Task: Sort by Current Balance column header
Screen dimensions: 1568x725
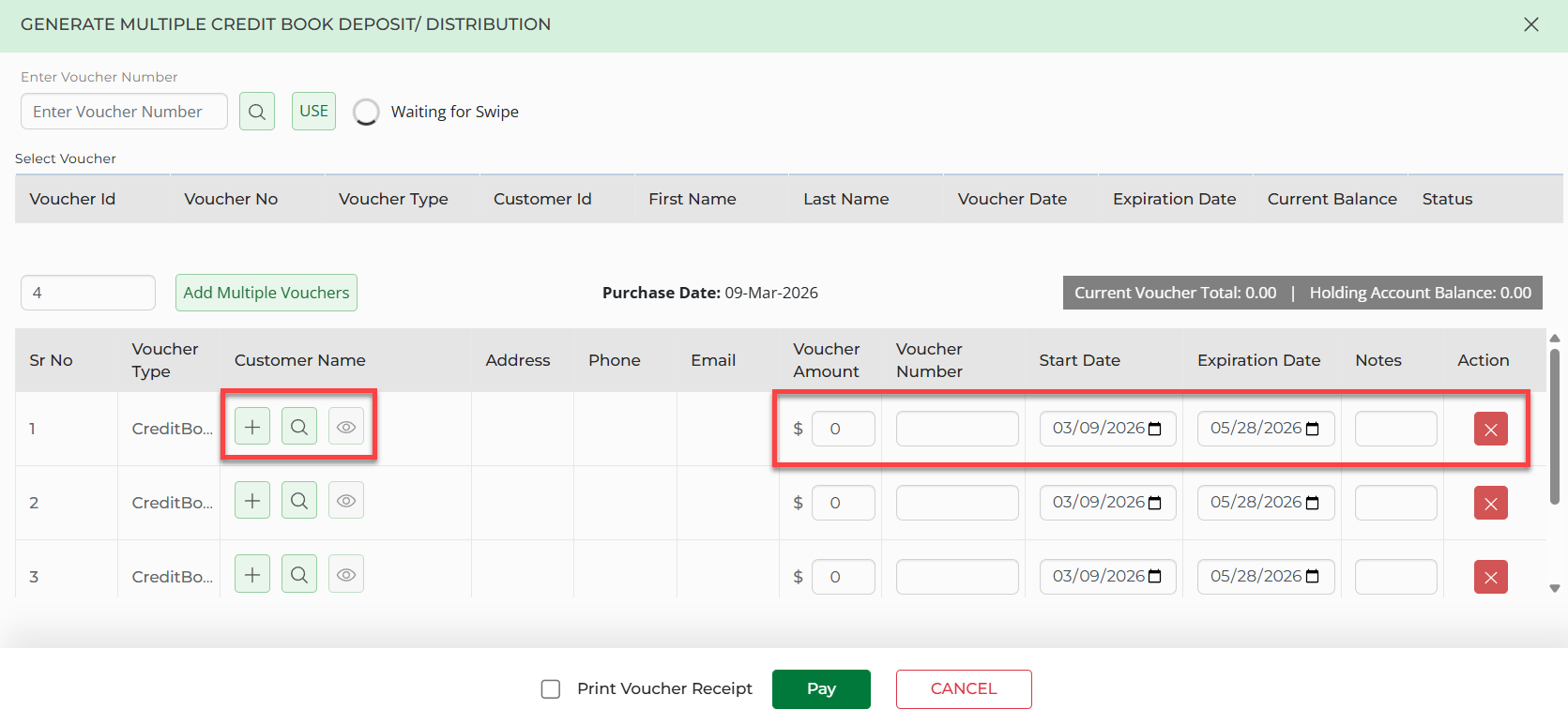Action: click(x=1332, y=199)
